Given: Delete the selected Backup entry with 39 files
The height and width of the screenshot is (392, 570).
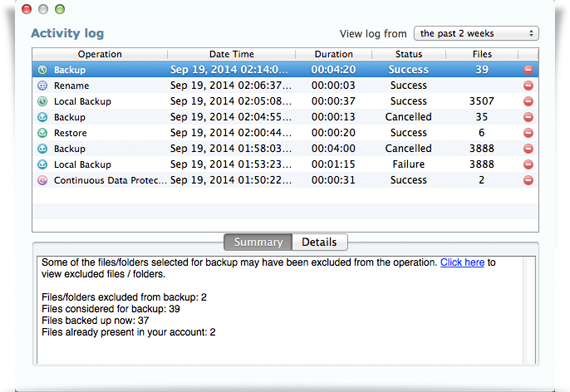Looking at the screenshot, I should coord(528,69).
